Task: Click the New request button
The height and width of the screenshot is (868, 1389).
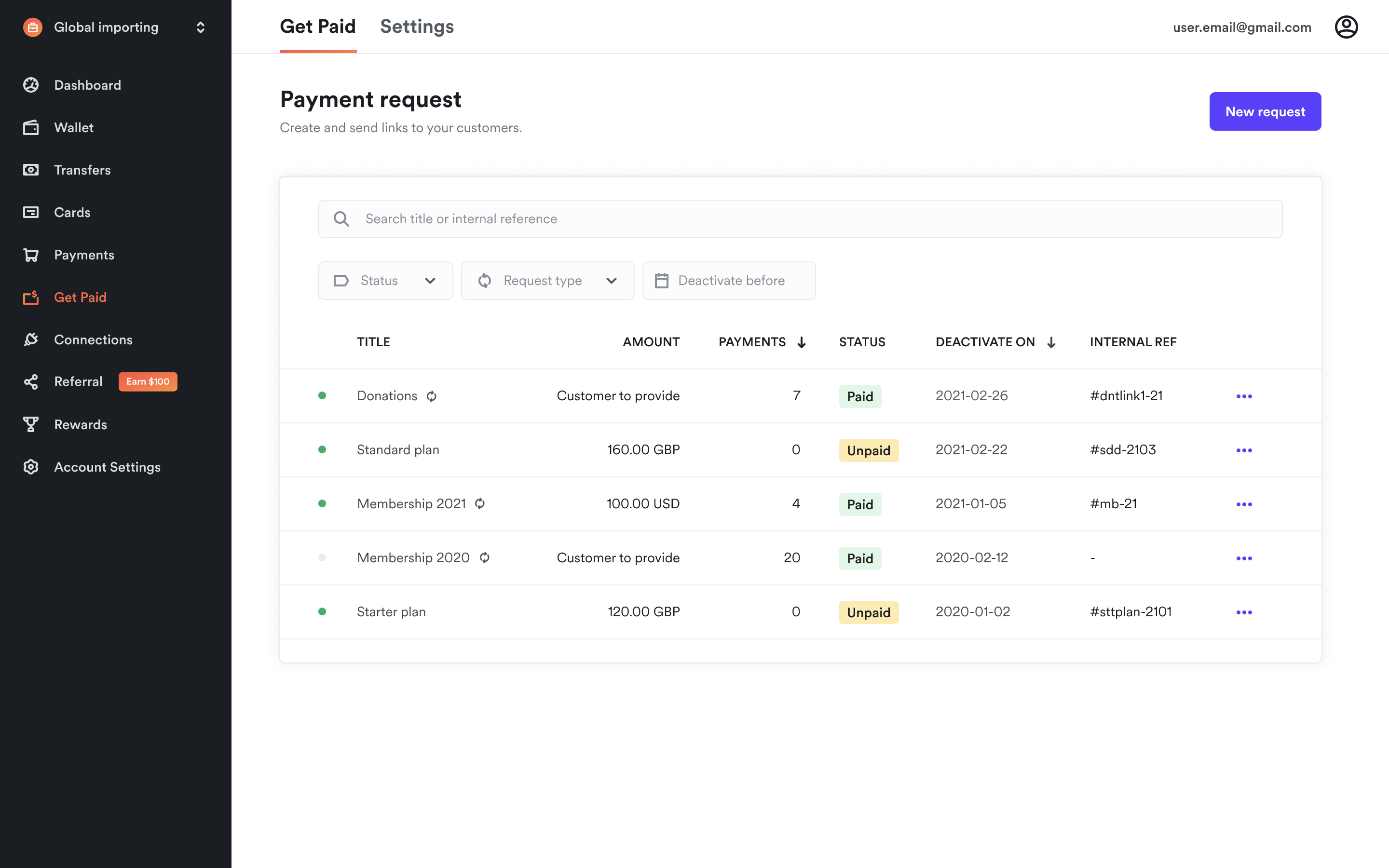Action: coord(1265,111)
